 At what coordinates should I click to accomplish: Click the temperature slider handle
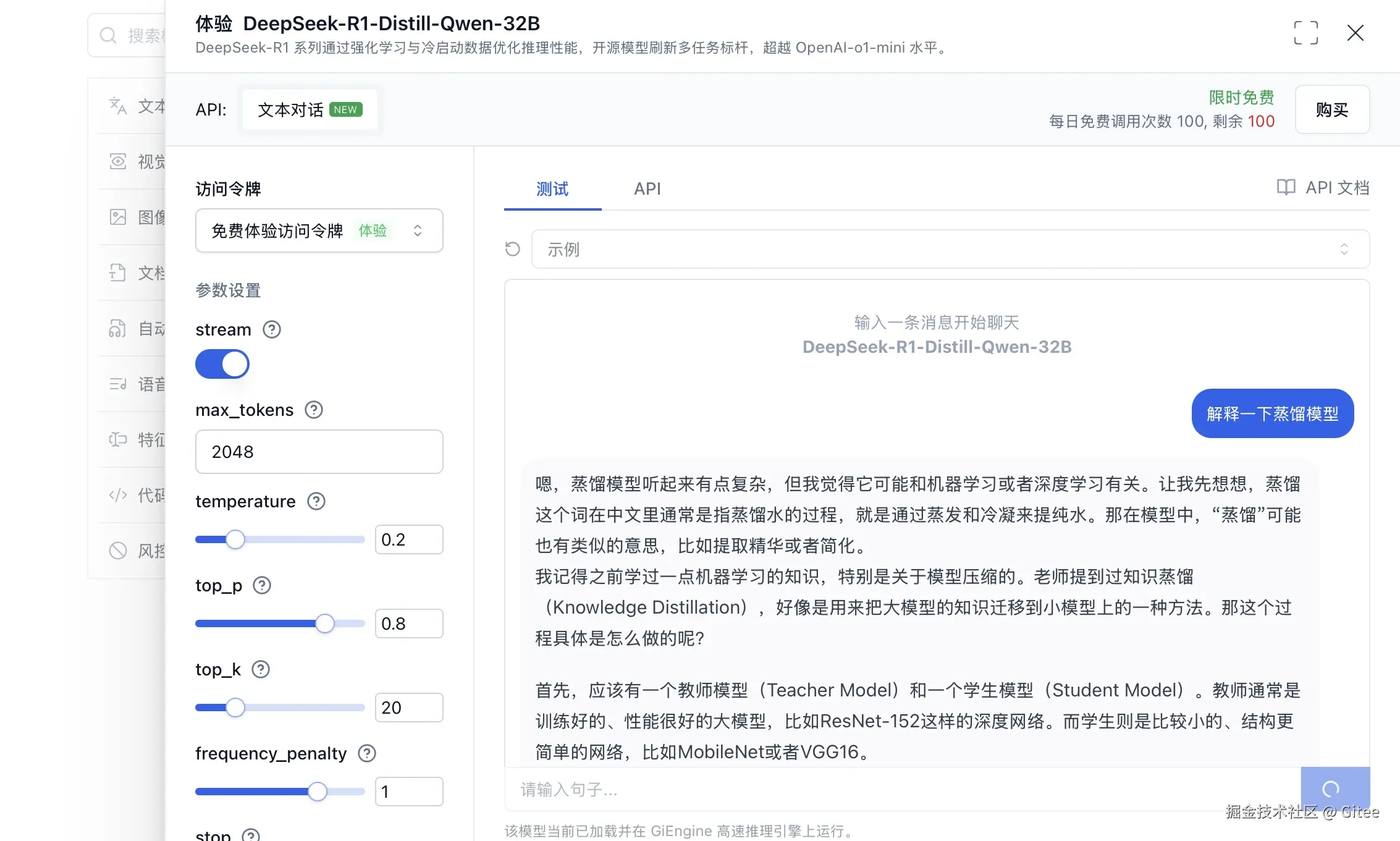pos(235,539)
